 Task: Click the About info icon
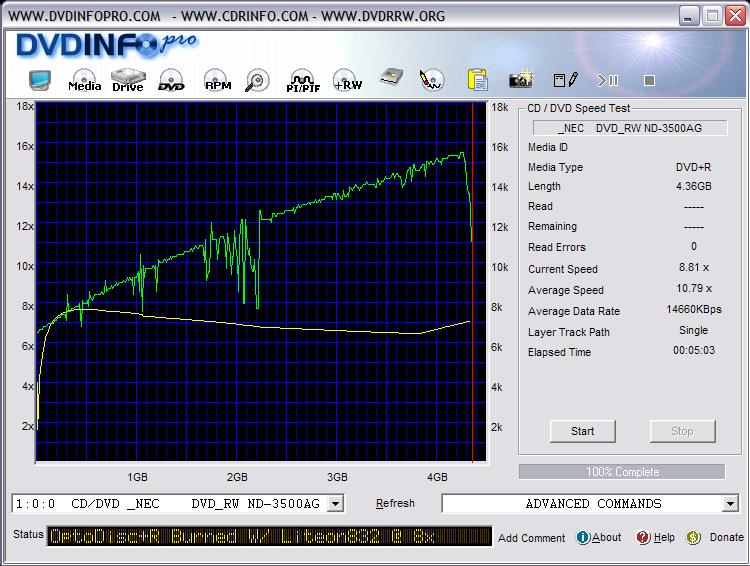coord(583,537)
